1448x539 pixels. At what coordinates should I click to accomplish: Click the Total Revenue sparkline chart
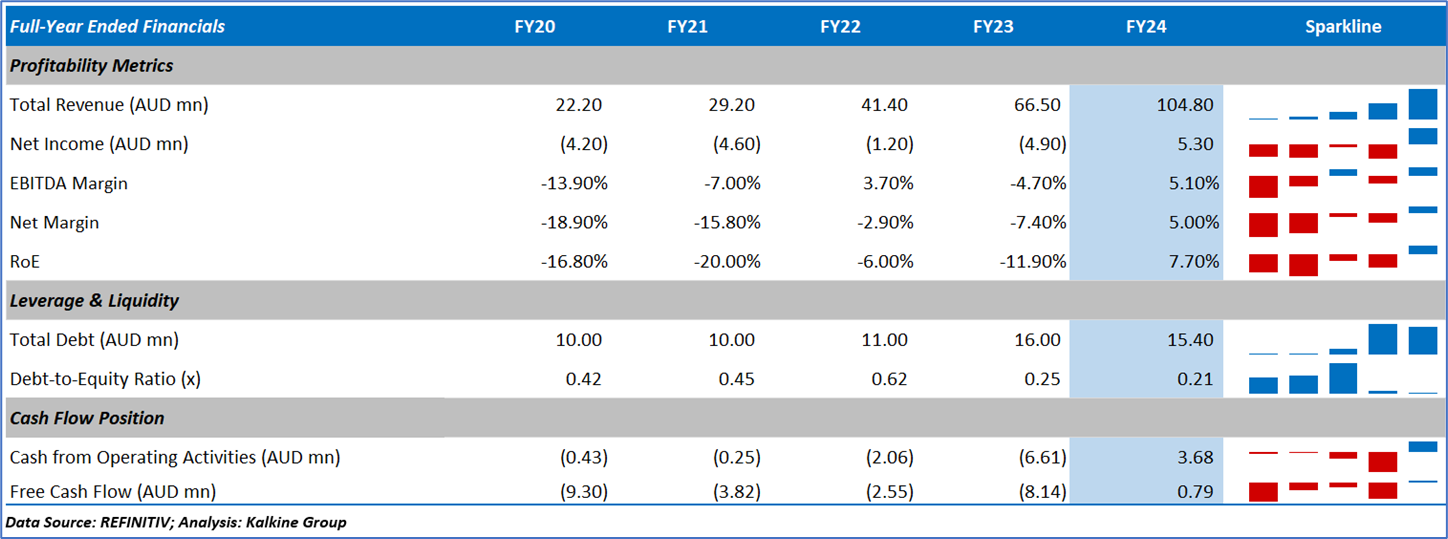(x=1342, y=105)
